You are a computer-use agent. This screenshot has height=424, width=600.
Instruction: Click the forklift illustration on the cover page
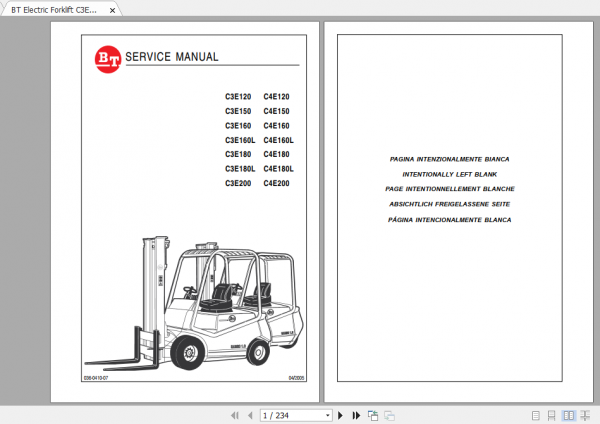[194, 303]
